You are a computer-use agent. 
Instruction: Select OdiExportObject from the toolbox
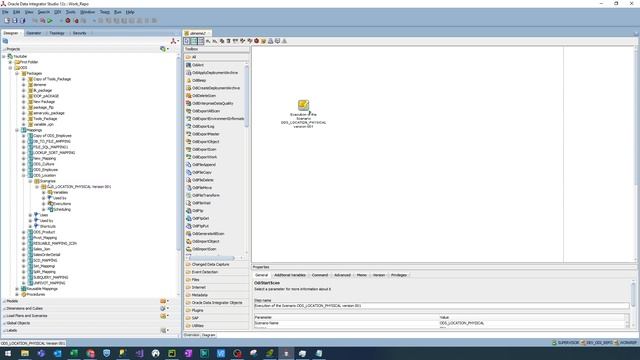pyautogui.click(x=206, y=142)
